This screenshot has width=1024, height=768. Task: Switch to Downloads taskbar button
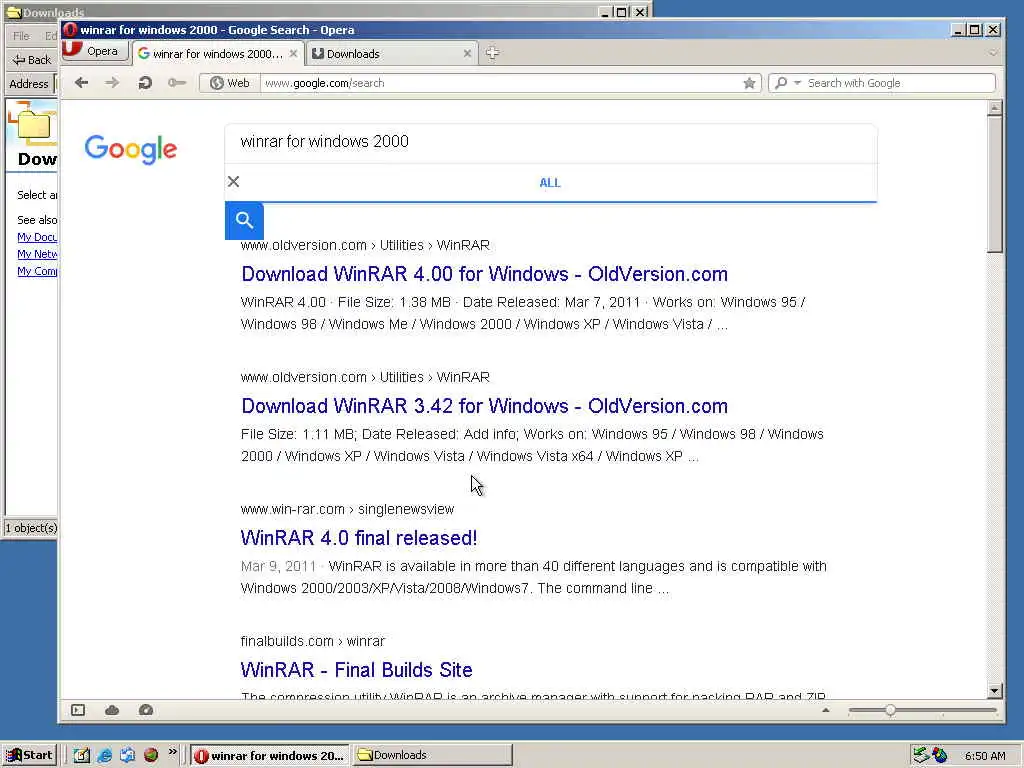click(432, 756)
